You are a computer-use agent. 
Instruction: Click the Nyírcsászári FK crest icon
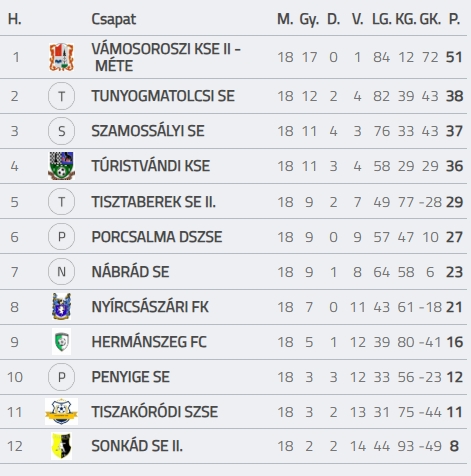[61, 306]
